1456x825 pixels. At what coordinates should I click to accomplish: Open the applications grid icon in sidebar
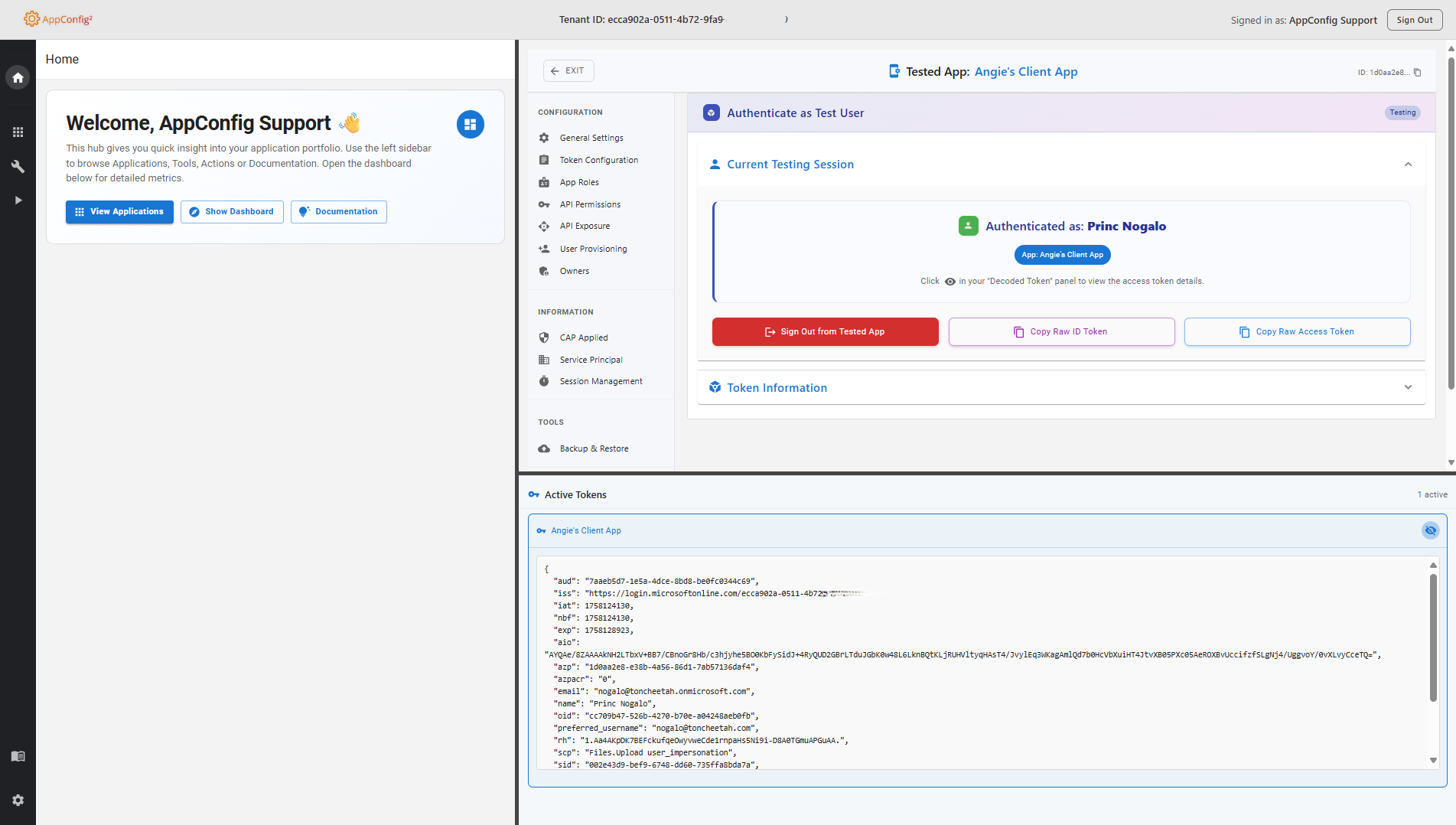tap(18, 132)
